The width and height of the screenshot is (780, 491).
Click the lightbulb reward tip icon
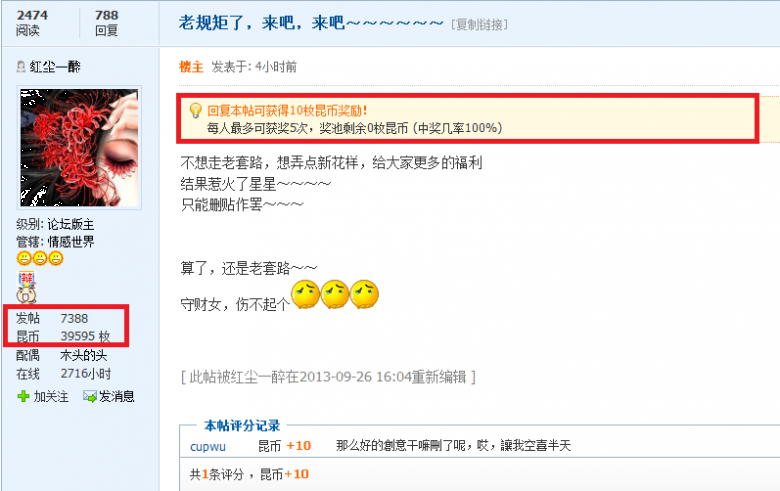195,110
